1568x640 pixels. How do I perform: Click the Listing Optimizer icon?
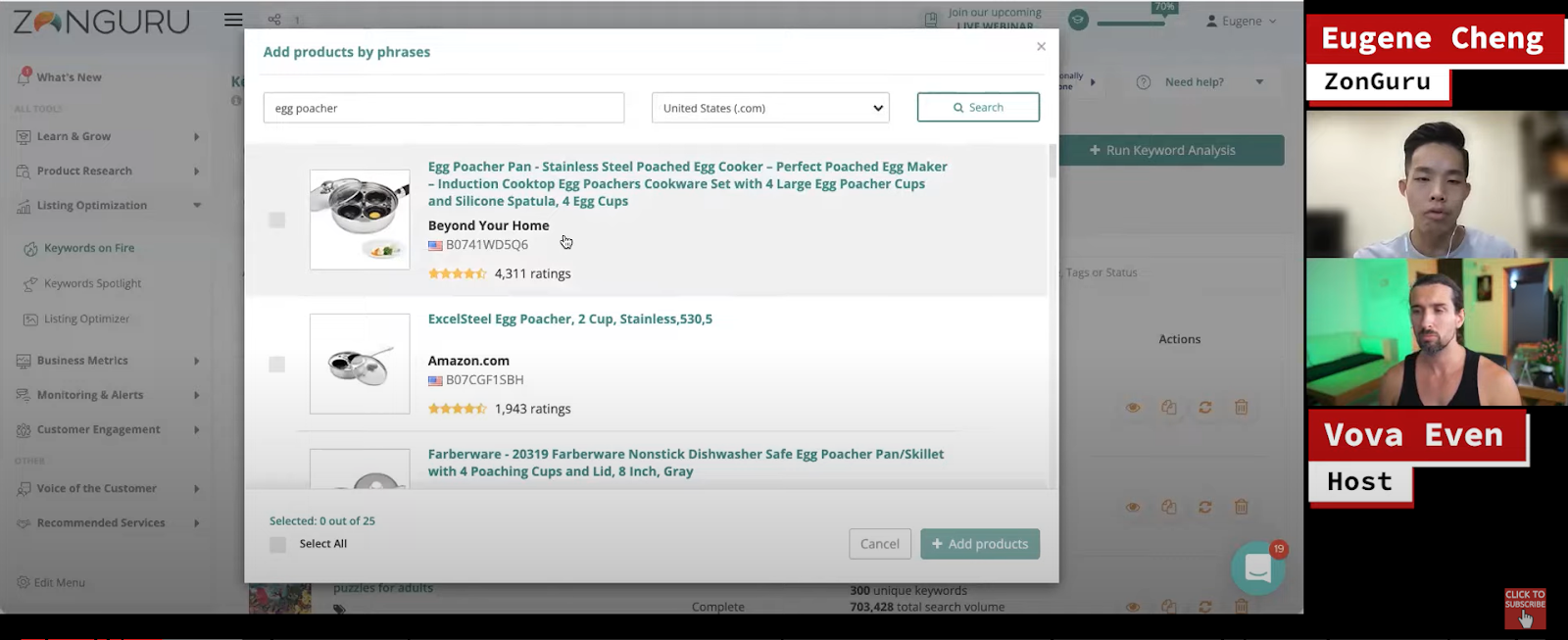tap(30, 320)
